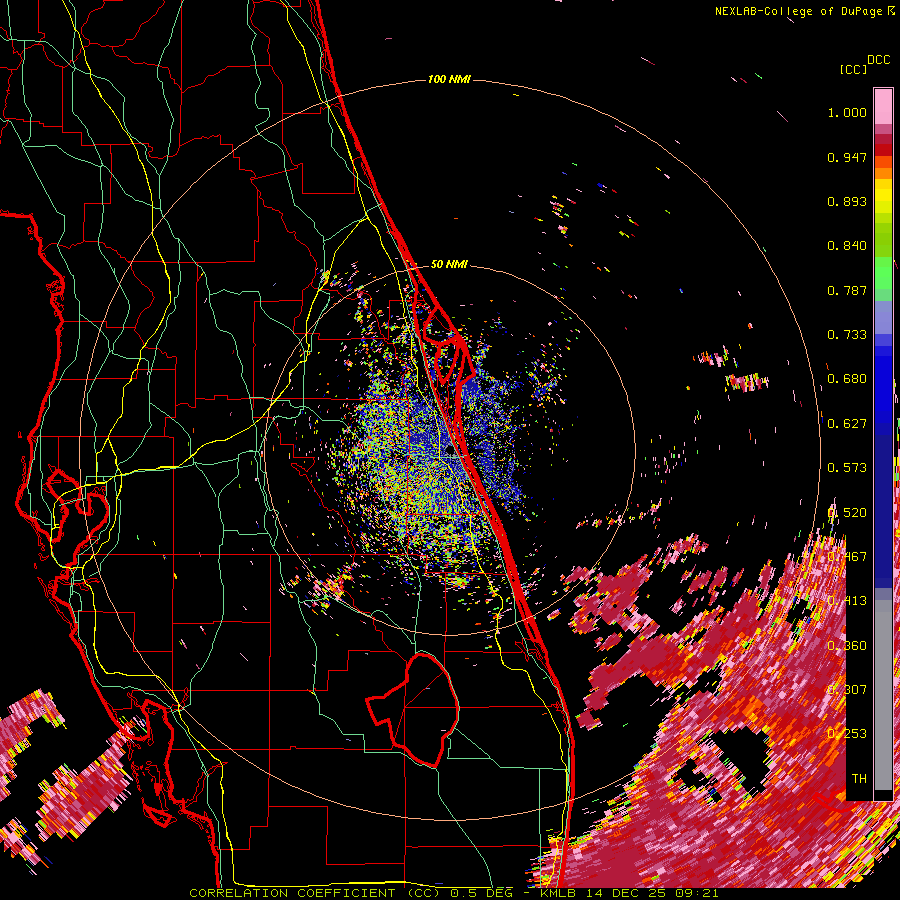Click the gray lower segment of color bar

pos(883,695)
